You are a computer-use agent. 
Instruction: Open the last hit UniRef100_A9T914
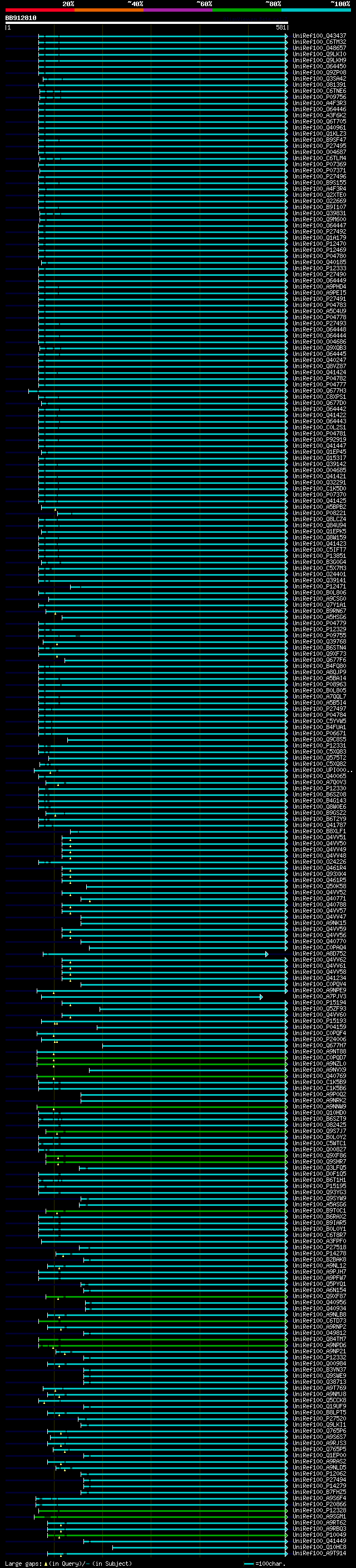click(319, 1554)
